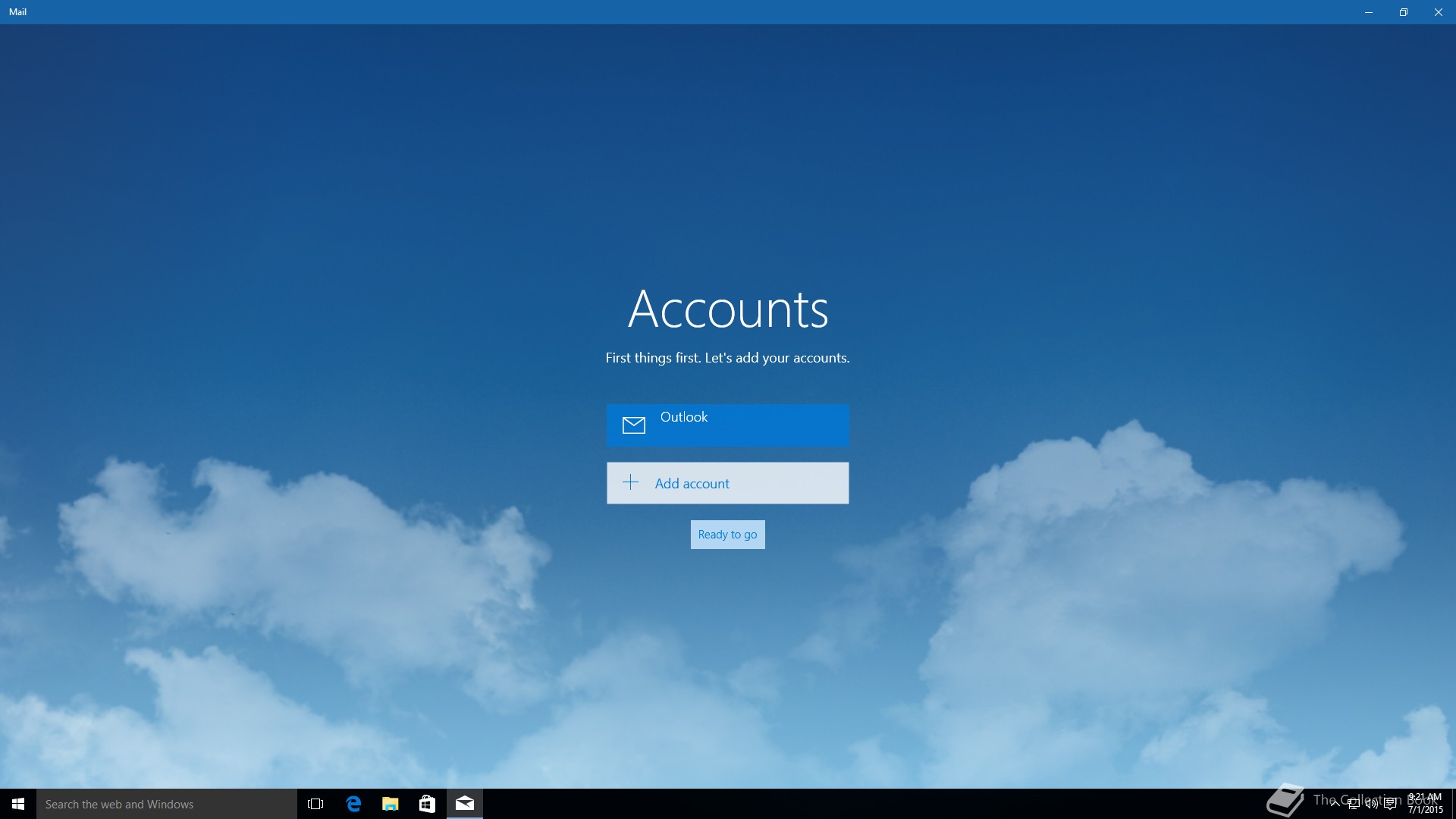
Task: Click 'First things first. Let's add your accounts.' text
Action: [x=727, y=358]
